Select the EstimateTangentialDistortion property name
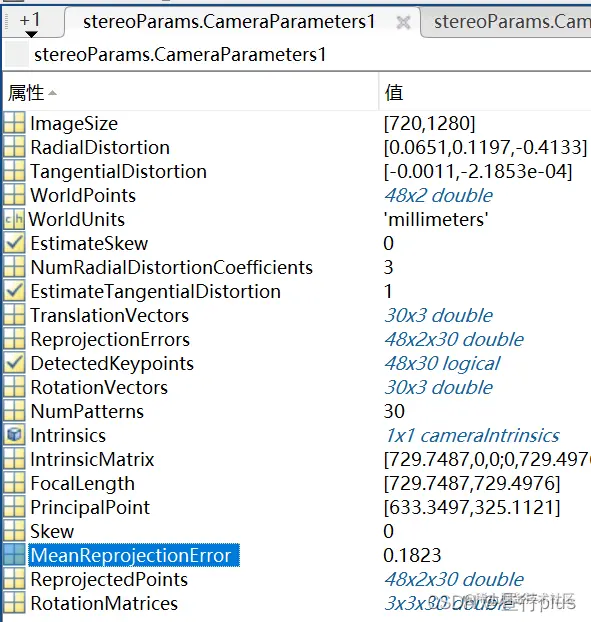Screen dimensions: 591x622 [x=155, y=292]
